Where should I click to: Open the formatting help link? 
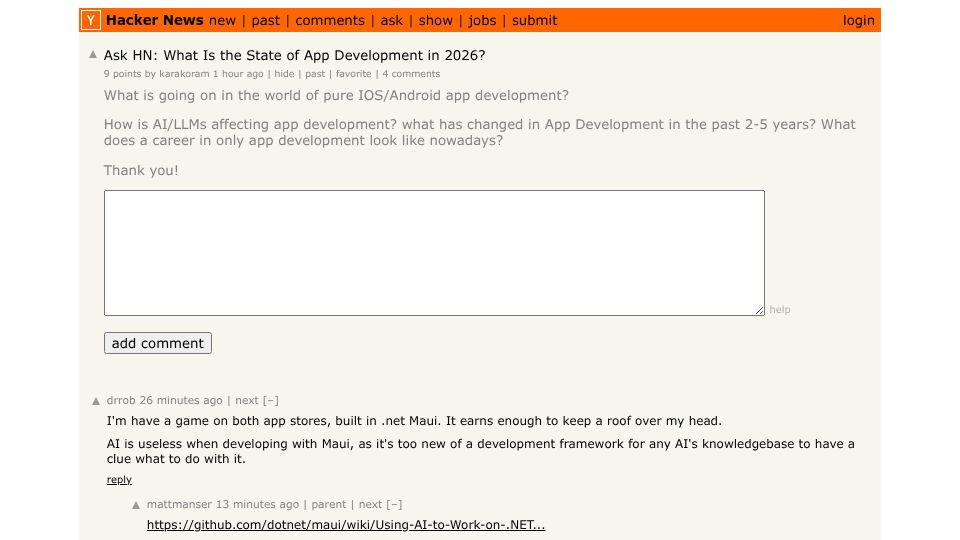pyautogui.click(x=780, y=310)
